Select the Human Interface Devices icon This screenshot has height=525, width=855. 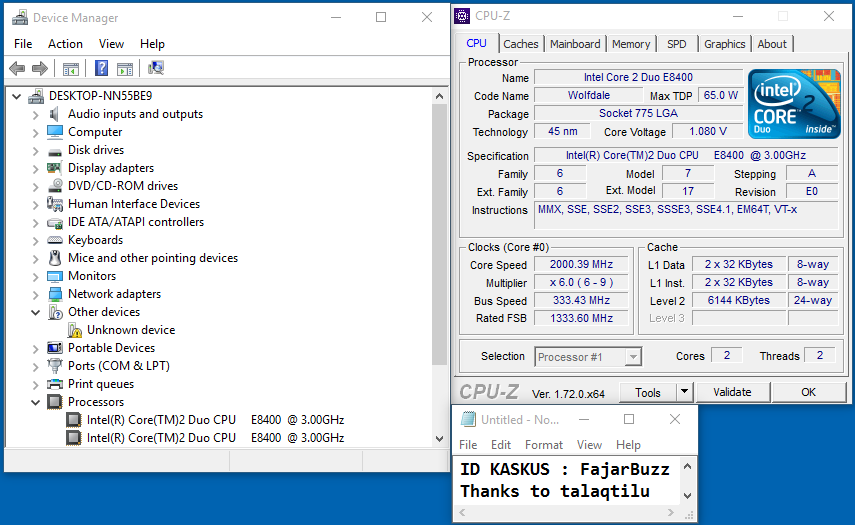click(55, 204)
